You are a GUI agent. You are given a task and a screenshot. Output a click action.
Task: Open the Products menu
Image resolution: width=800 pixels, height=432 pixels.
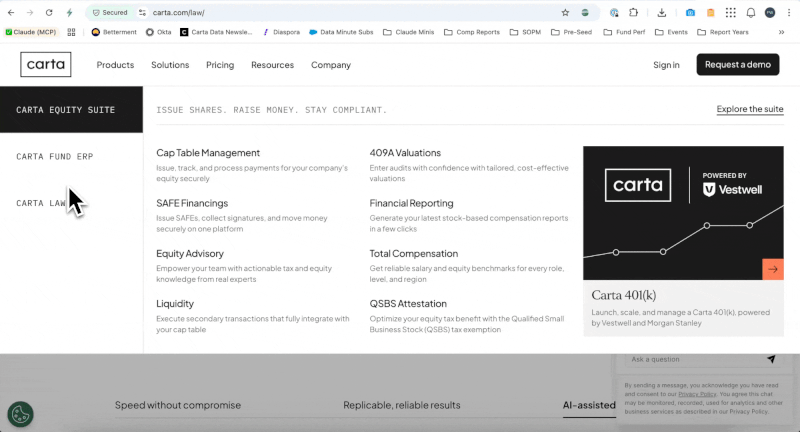click(115, 65)
